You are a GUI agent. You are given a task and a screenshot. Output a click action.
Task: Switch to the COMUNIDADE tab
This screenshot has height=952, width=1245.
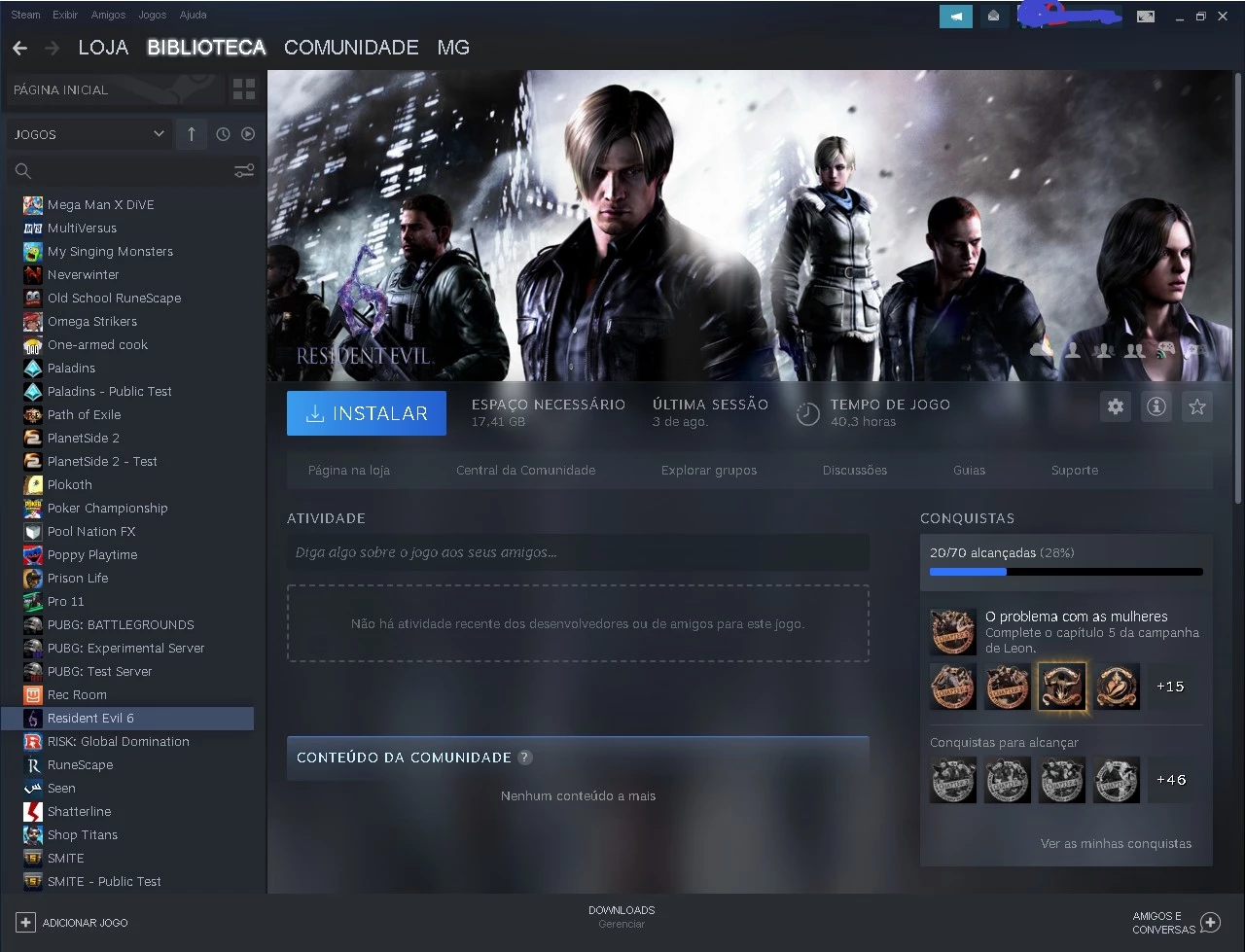coord(351,48)
